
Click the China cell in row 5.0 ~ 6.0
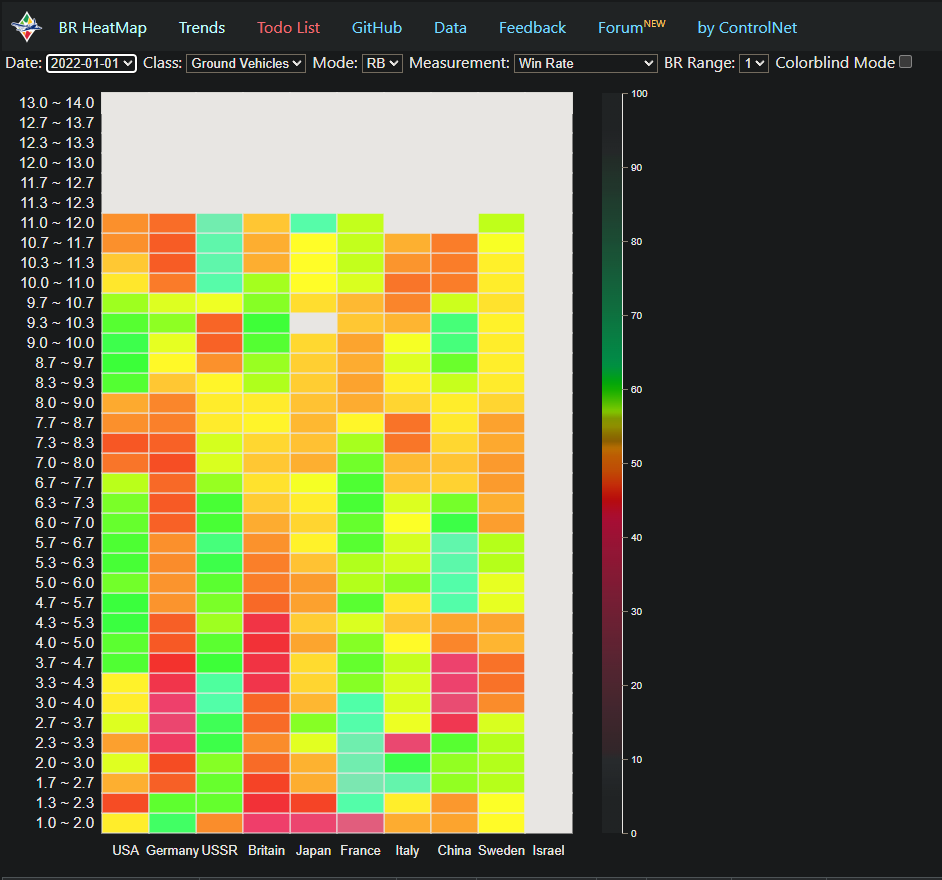[454, 583]
